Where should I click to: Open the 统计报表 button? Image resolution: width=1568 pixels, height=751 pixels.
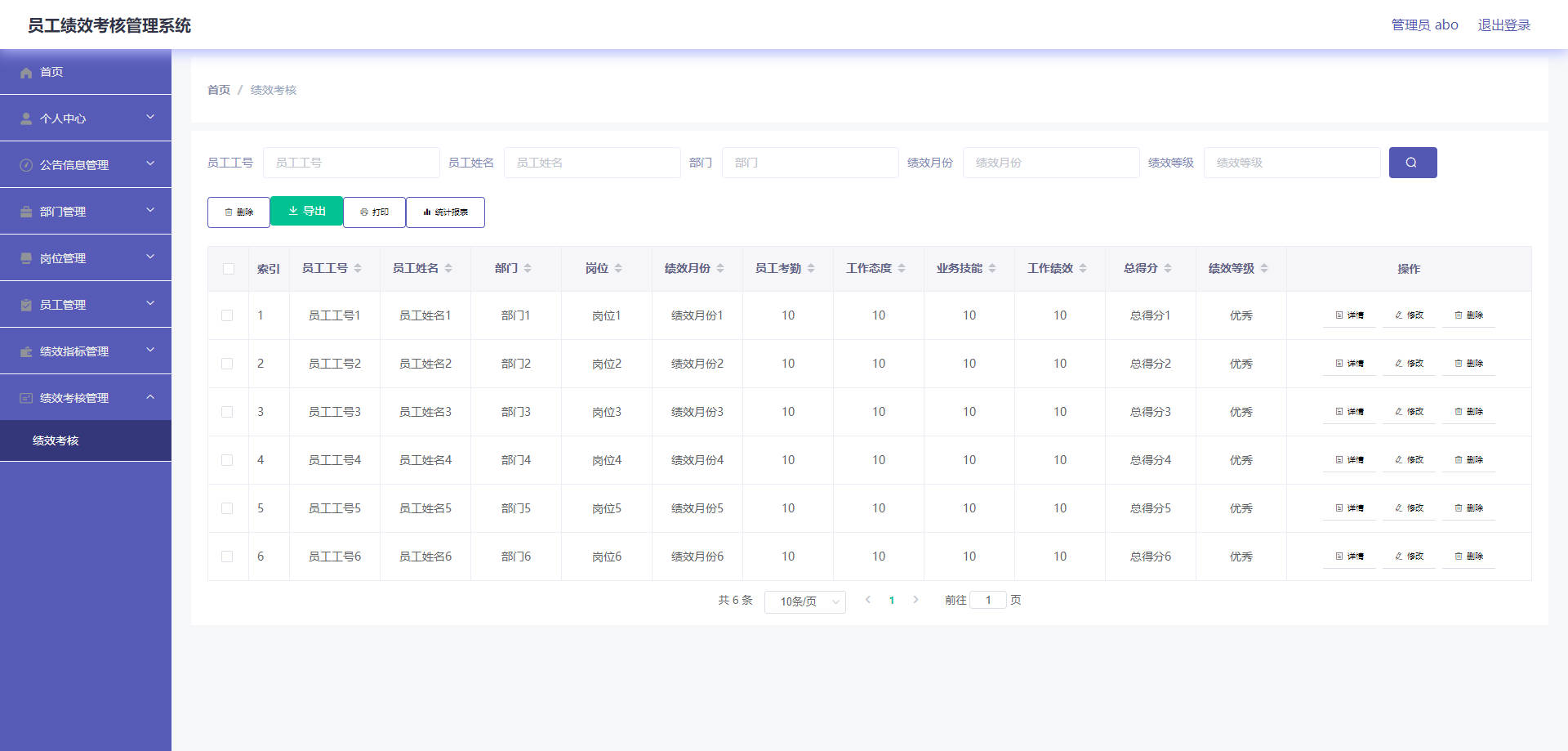click(x=445, y=212)
